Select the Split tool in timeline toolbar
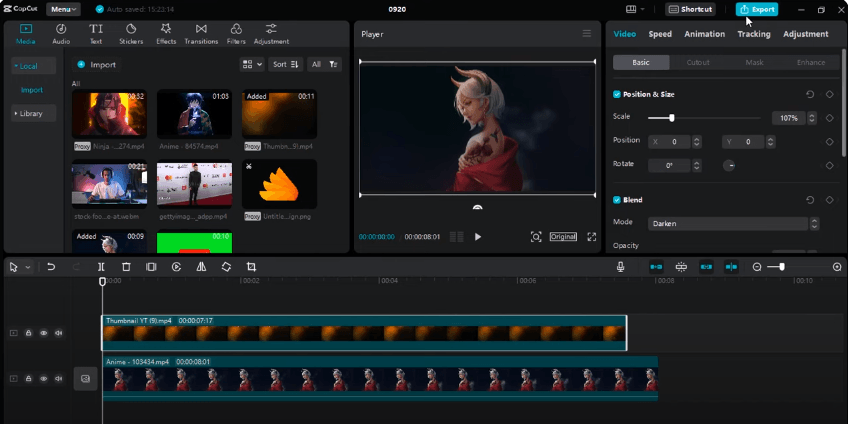848x424 pixels. [x=101, y=267]
